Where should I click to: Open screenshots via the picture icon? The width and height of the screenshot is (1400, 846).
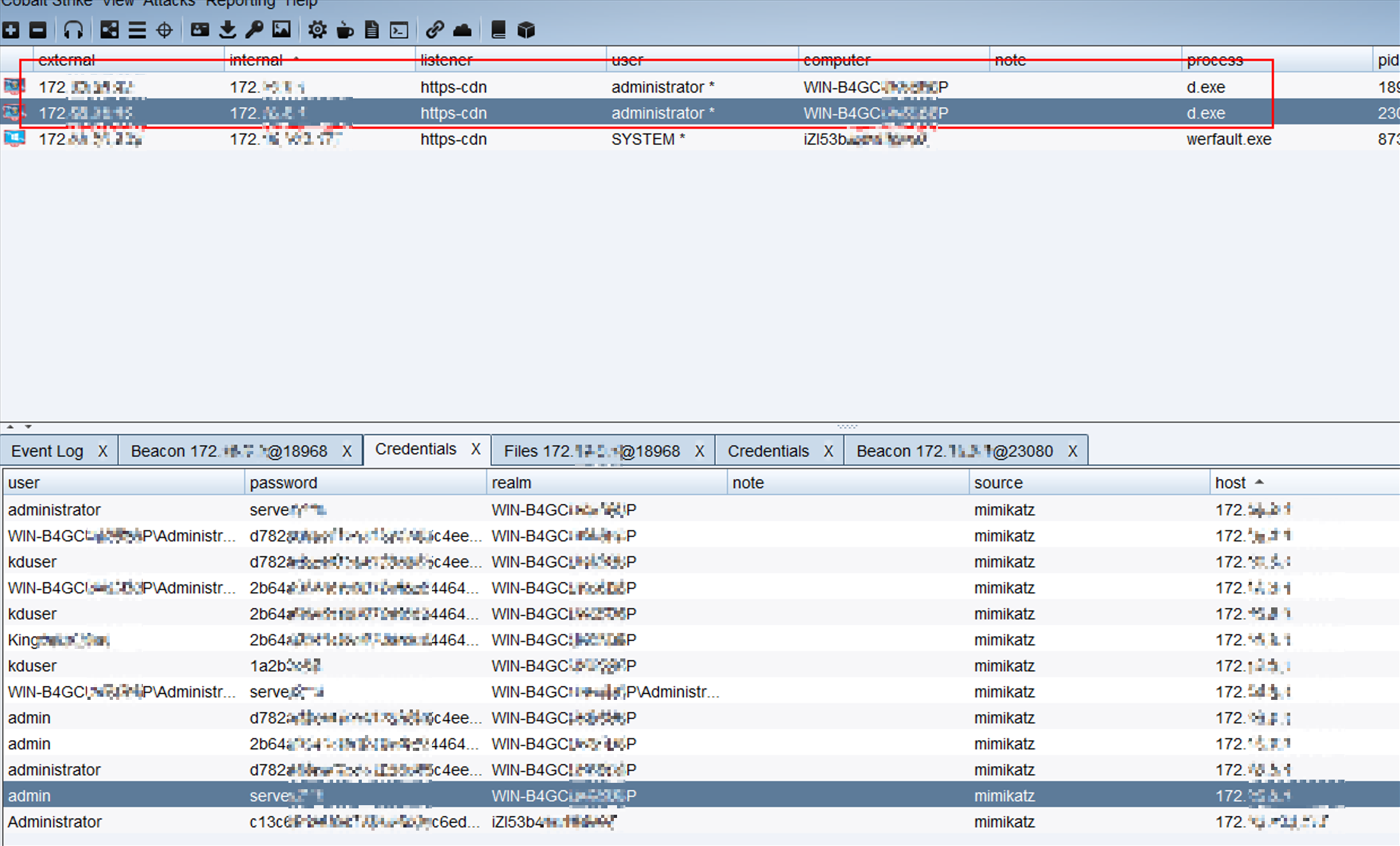281,30
